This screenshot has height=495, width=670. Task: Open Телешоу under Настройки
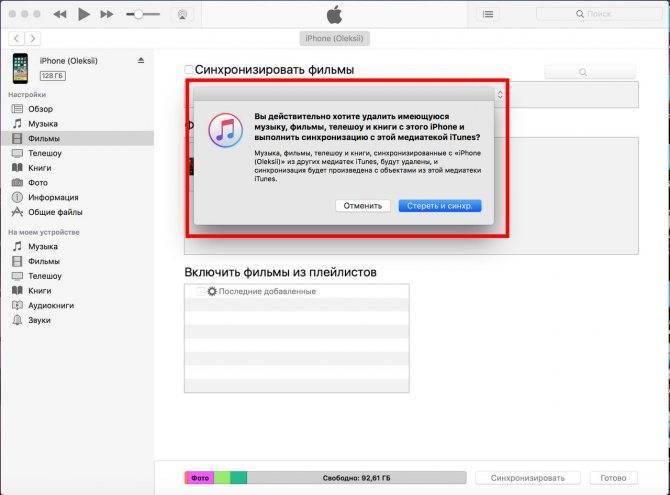[x=45, y=153]
